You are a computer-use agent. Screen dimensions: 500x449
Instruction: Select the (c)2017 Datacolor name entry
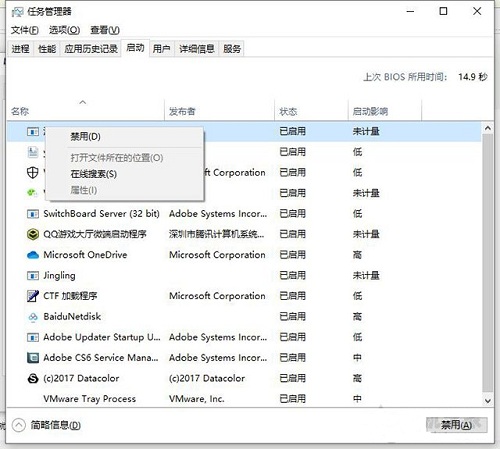pyautogui.click(x=81, y=378)
